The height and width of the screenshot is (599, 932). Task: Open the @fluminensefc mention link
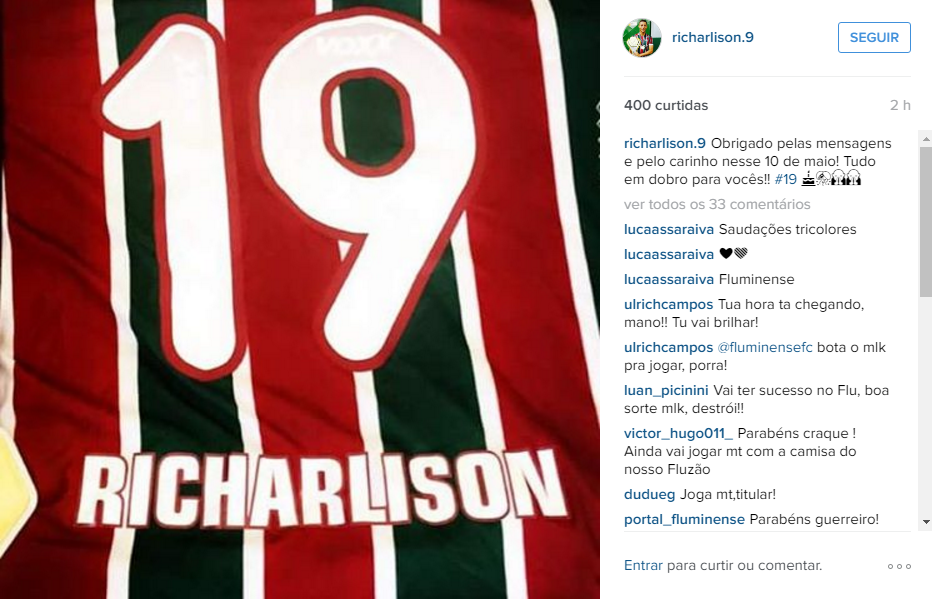pyautogui.click(x=764, y=348)
